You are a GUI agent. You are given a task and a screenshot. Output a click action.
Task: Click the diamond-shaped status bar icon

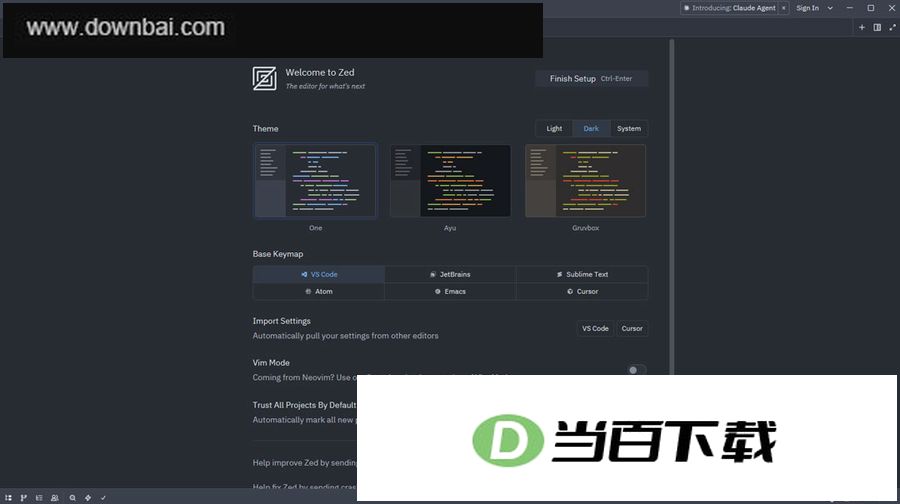coord(88,498)
